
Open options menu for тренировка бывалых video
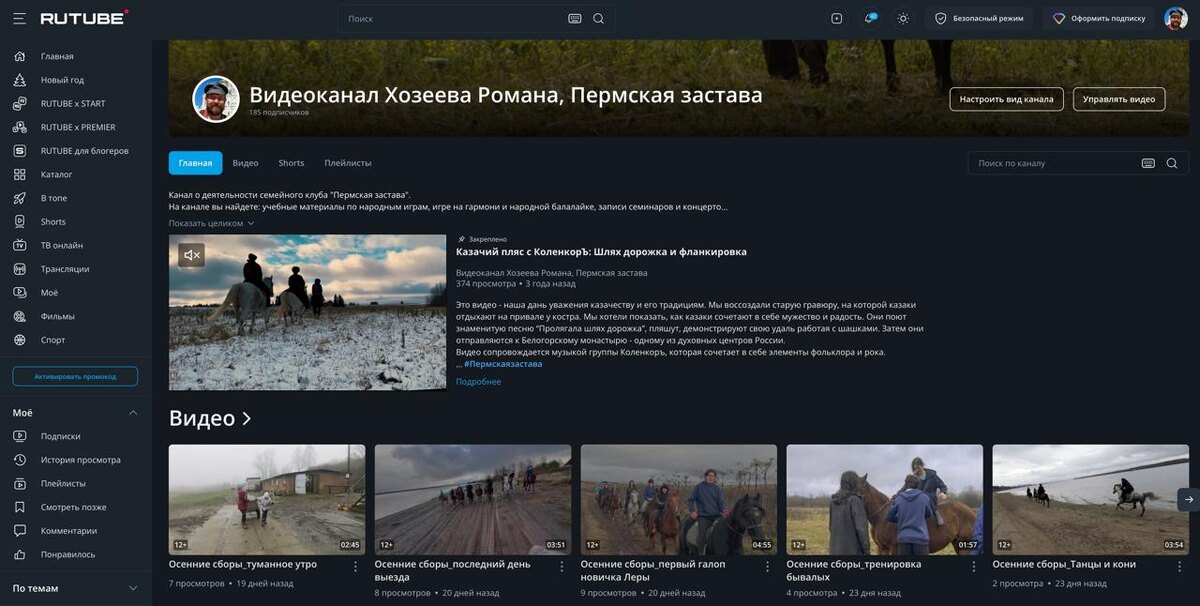tap(973, 566)
